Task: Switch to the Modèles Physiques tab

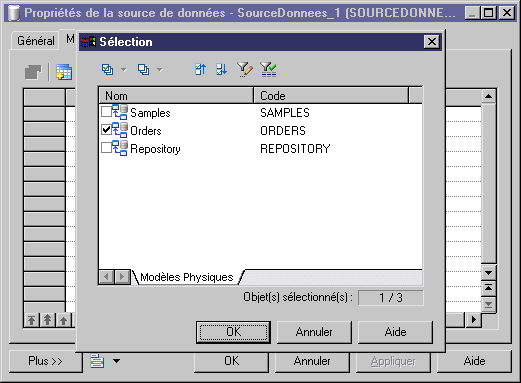Action: click(187, 277)
